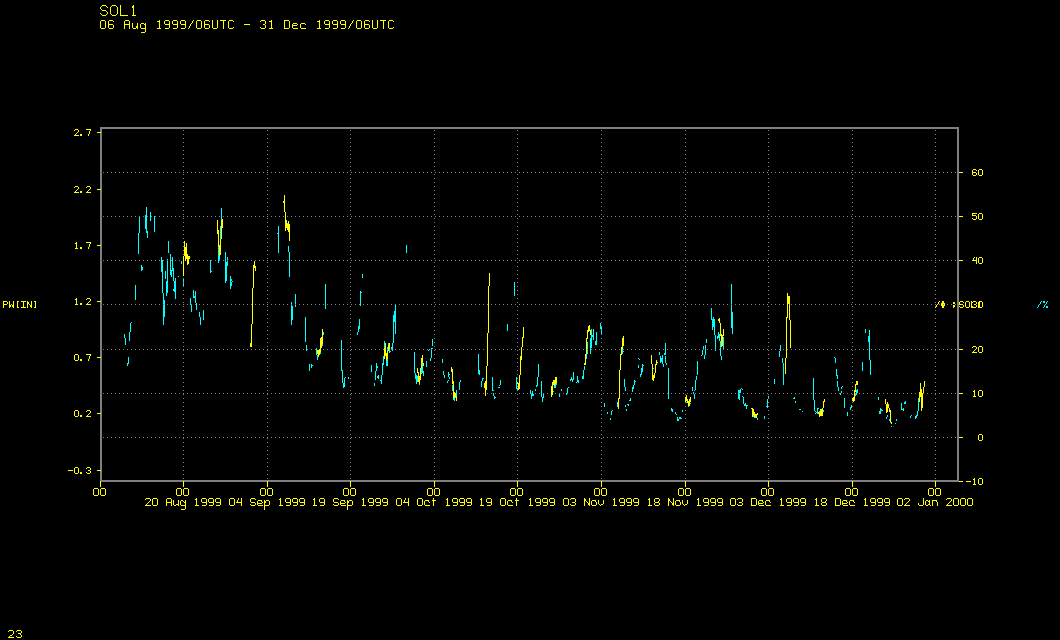Click the first 00 label on time axis
This screenshot has height=640, width=1060.
click(100, 491)
